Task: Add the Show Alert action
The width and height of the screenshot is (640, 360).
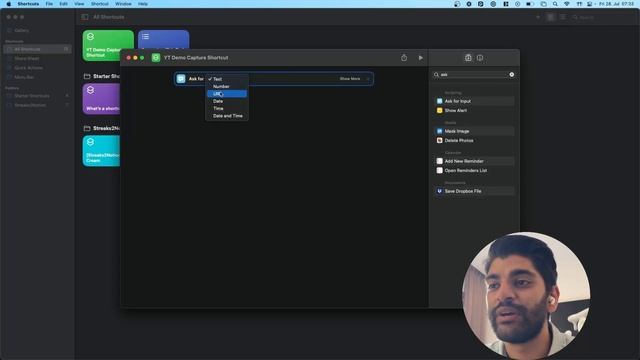Action: click(474, 111)
